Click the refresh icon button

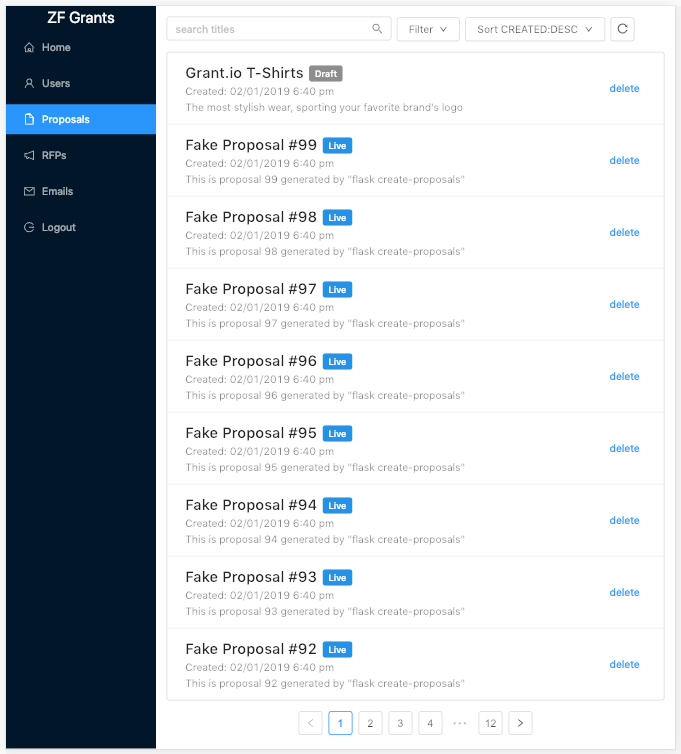622,29
